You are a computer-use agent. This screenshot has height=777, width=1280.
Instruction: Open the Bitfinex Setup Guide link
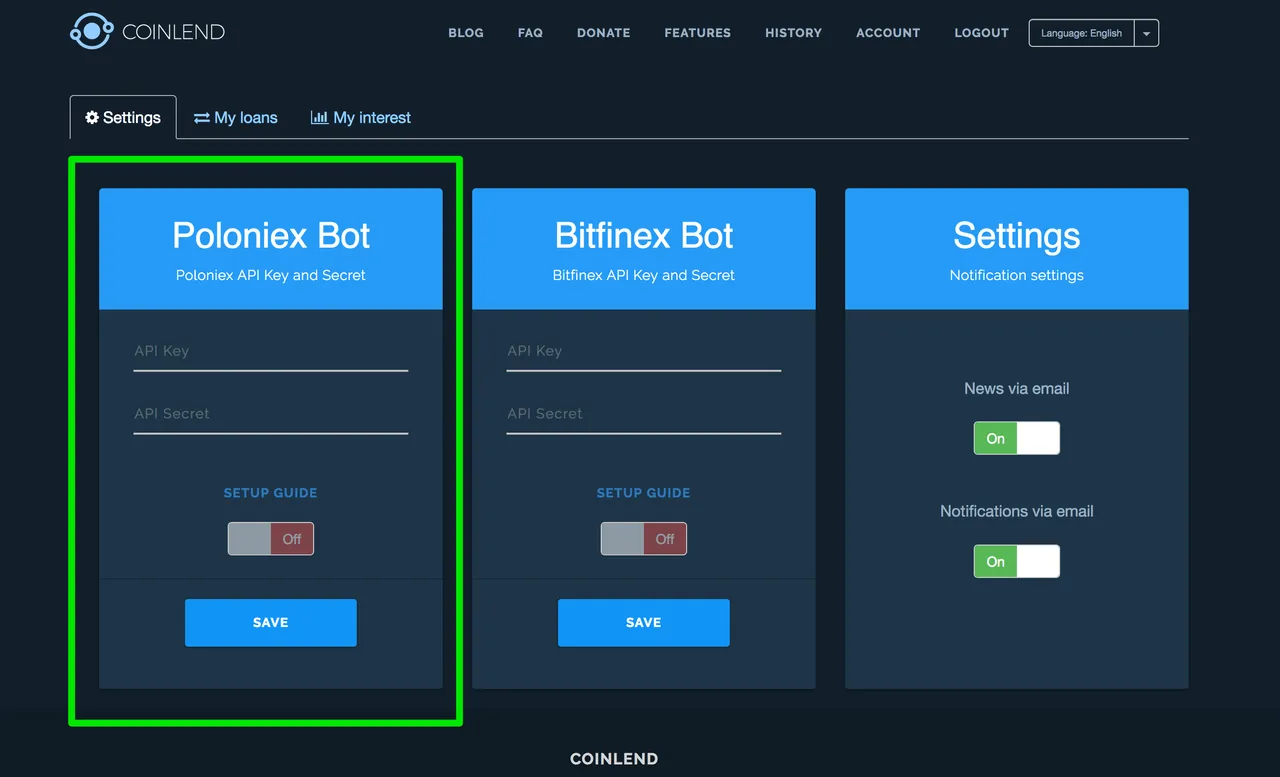pyautogui.click(x=644, y=493)
